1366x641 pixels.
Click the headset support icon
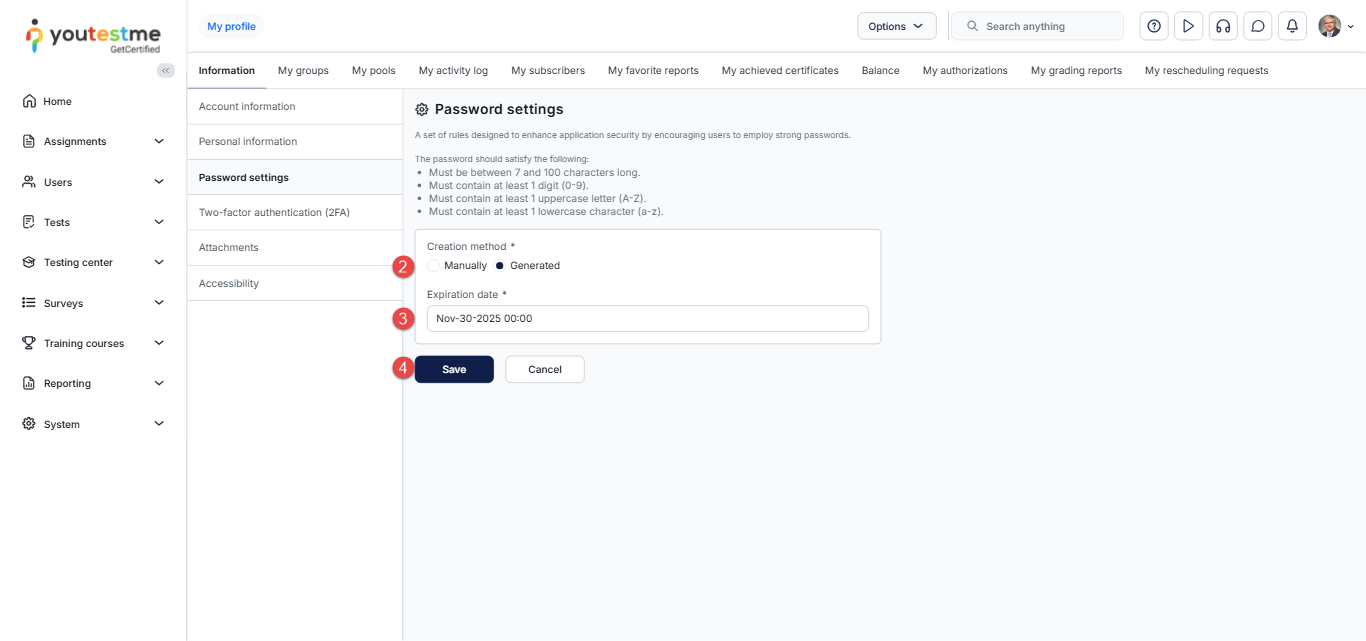click(x=1223, y=26)
